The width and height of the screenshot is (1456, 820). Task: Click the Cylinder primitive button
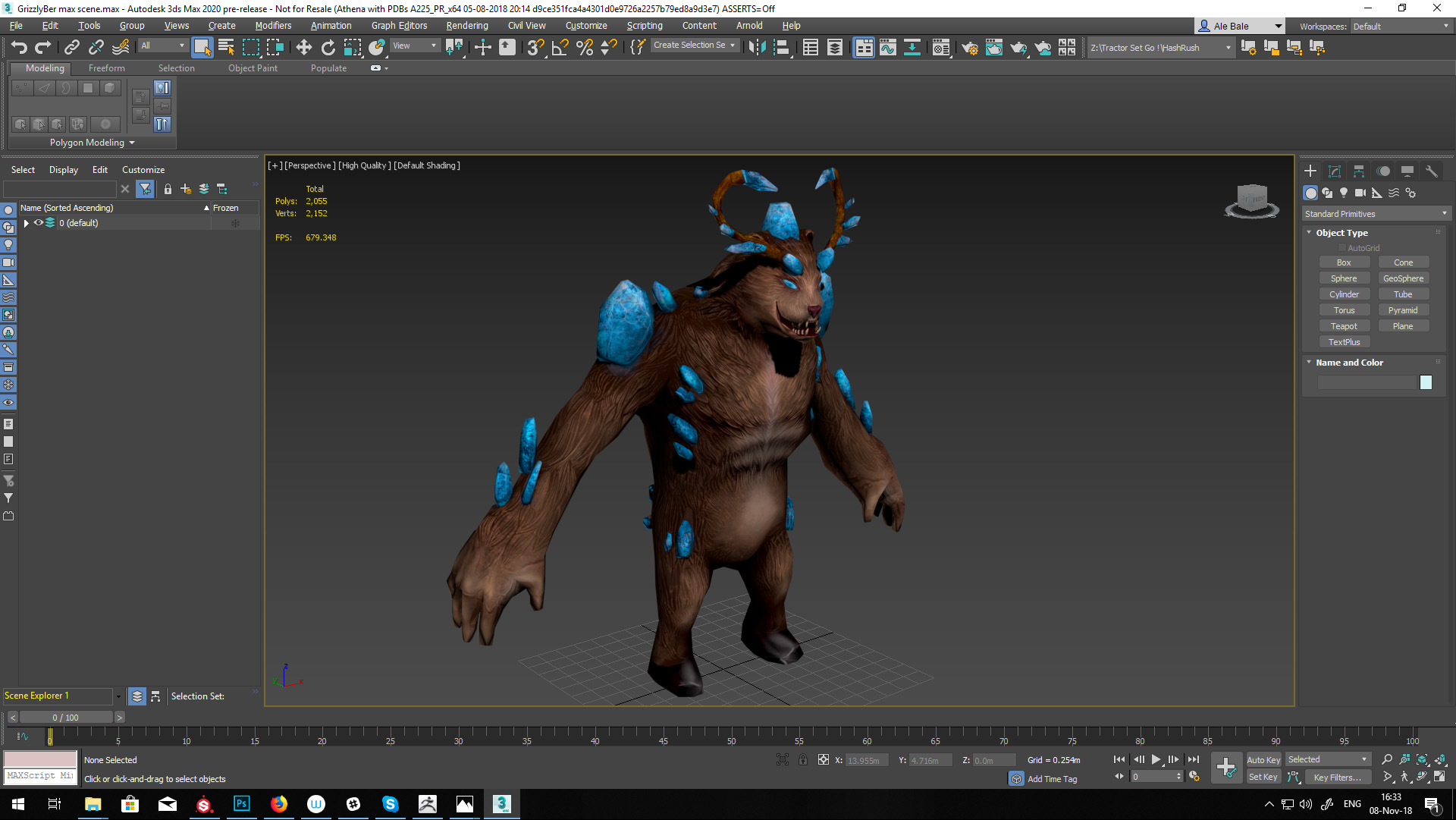coord(1344,294)
